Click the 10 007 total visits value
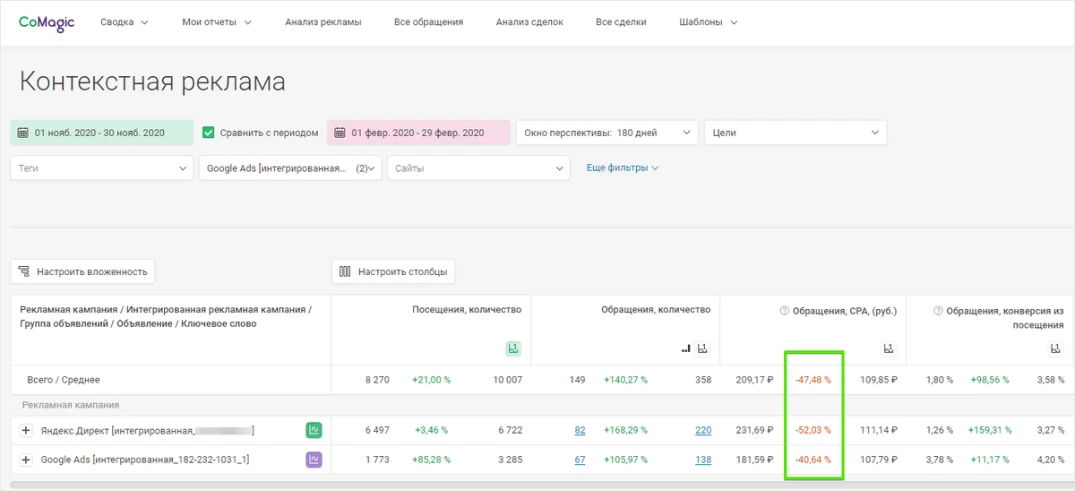This screenshot has height=491, width=1075. [x=507, y=379]
